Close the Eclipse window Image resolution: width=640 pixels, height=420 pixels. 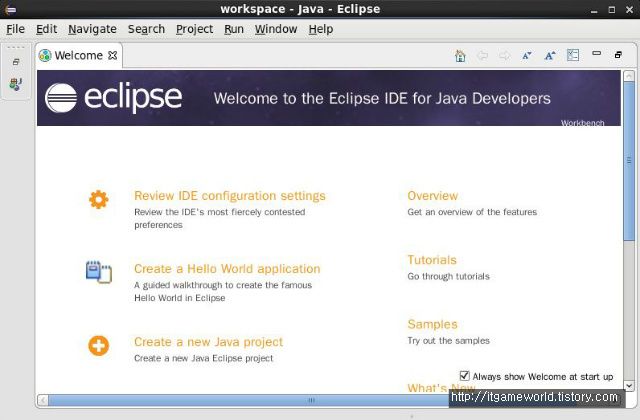[629, 10]
